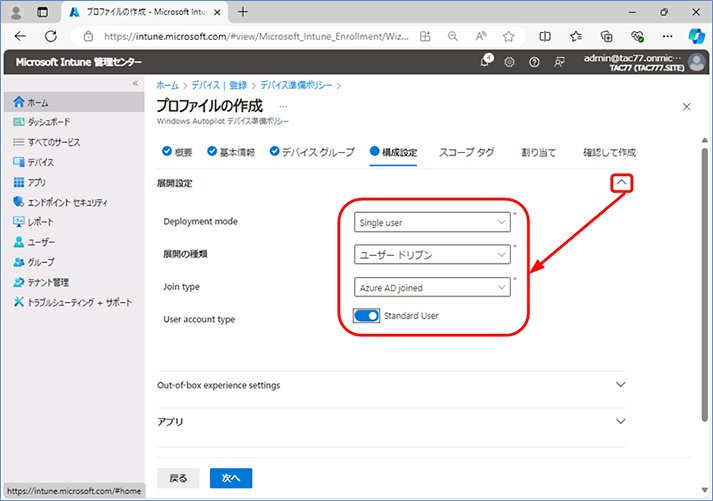Collapse the 展開設定 section chevron
The image size is (713, 501).
pyautogui.click(x=622, y=183)
